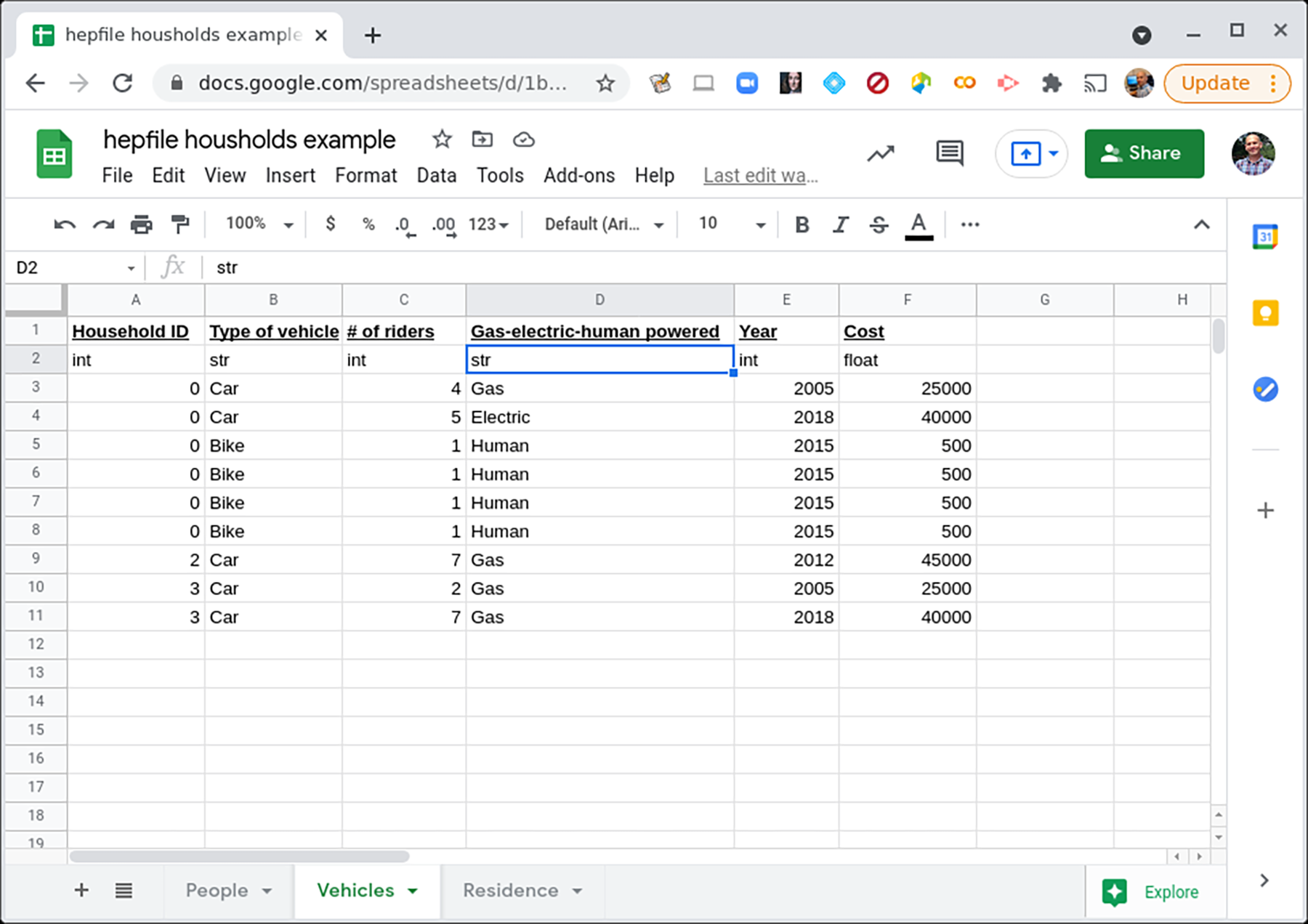
Task: Activate the Paint format roller icon
Action: 179,224
